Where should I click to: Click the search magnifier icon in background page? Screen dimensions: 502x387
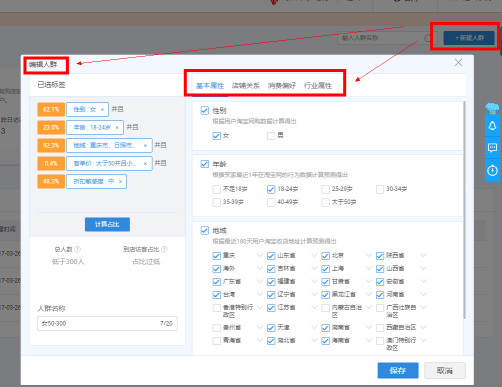click(x=428, y=38)
